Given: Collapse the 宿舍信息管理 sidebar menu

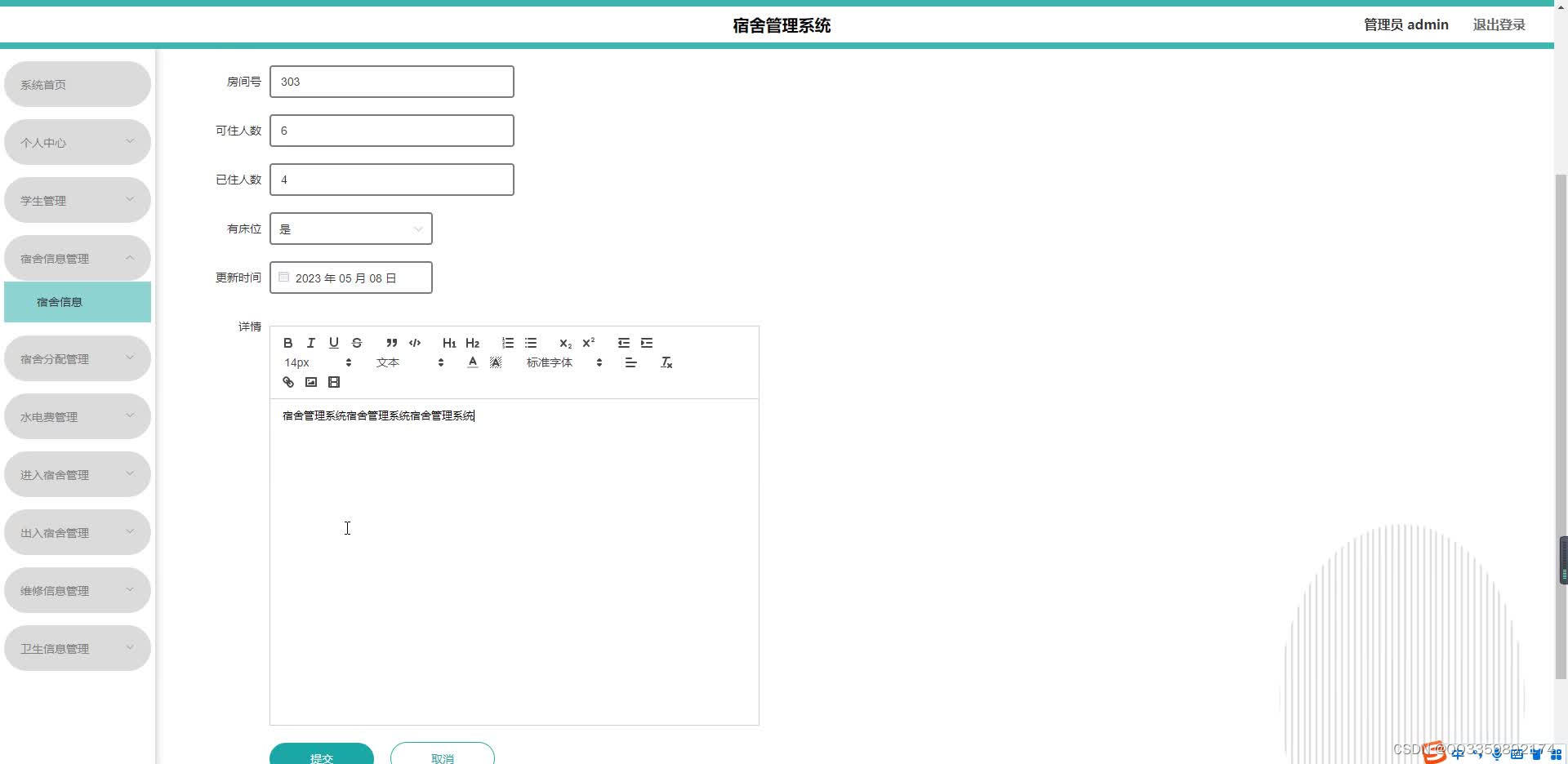Looking at the screenshot, I should [x=78, y=258].
